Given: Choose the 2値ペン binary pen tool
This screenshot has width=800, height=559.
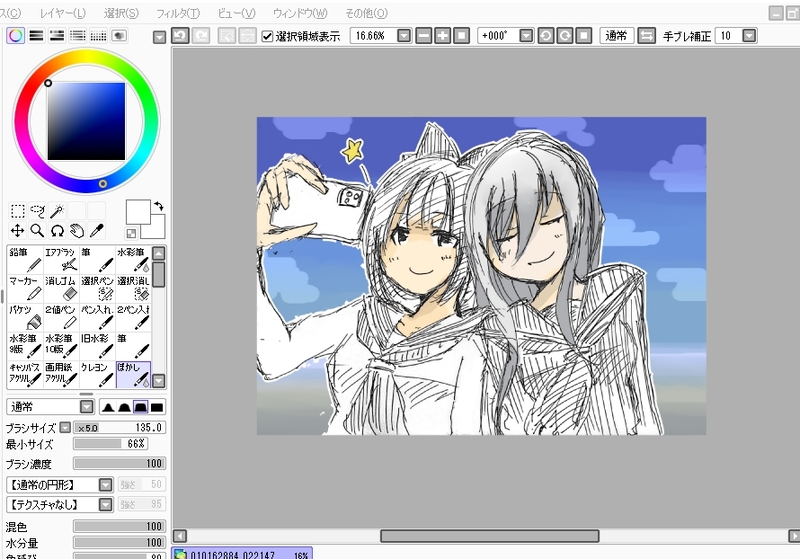Looking at the screenshot, I should pyautogui.click(x=61, y=316).
